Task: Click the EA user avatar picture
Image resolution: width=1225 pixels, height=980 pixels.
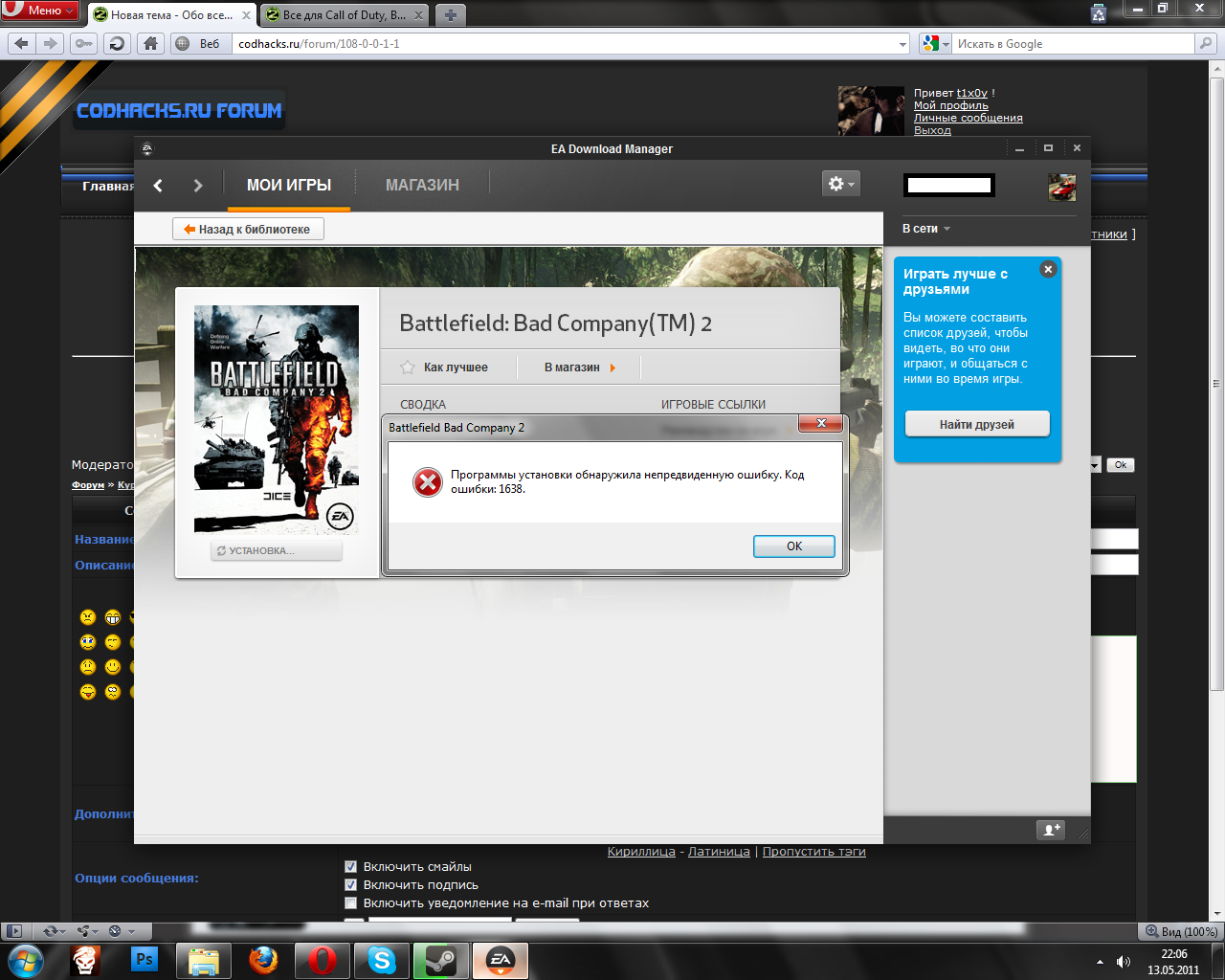Action: click(x=1062, y=188)
